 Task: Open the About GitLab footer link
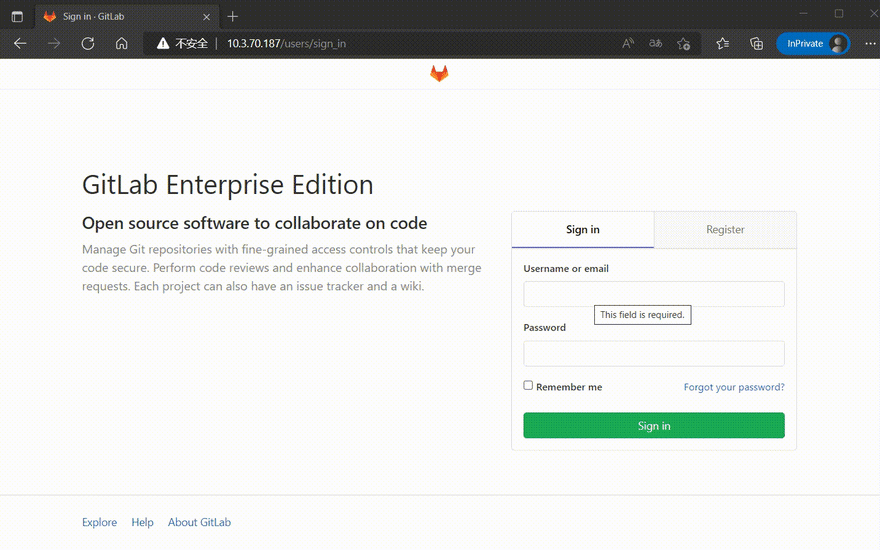pyautogui.click(x=199, y=522)
